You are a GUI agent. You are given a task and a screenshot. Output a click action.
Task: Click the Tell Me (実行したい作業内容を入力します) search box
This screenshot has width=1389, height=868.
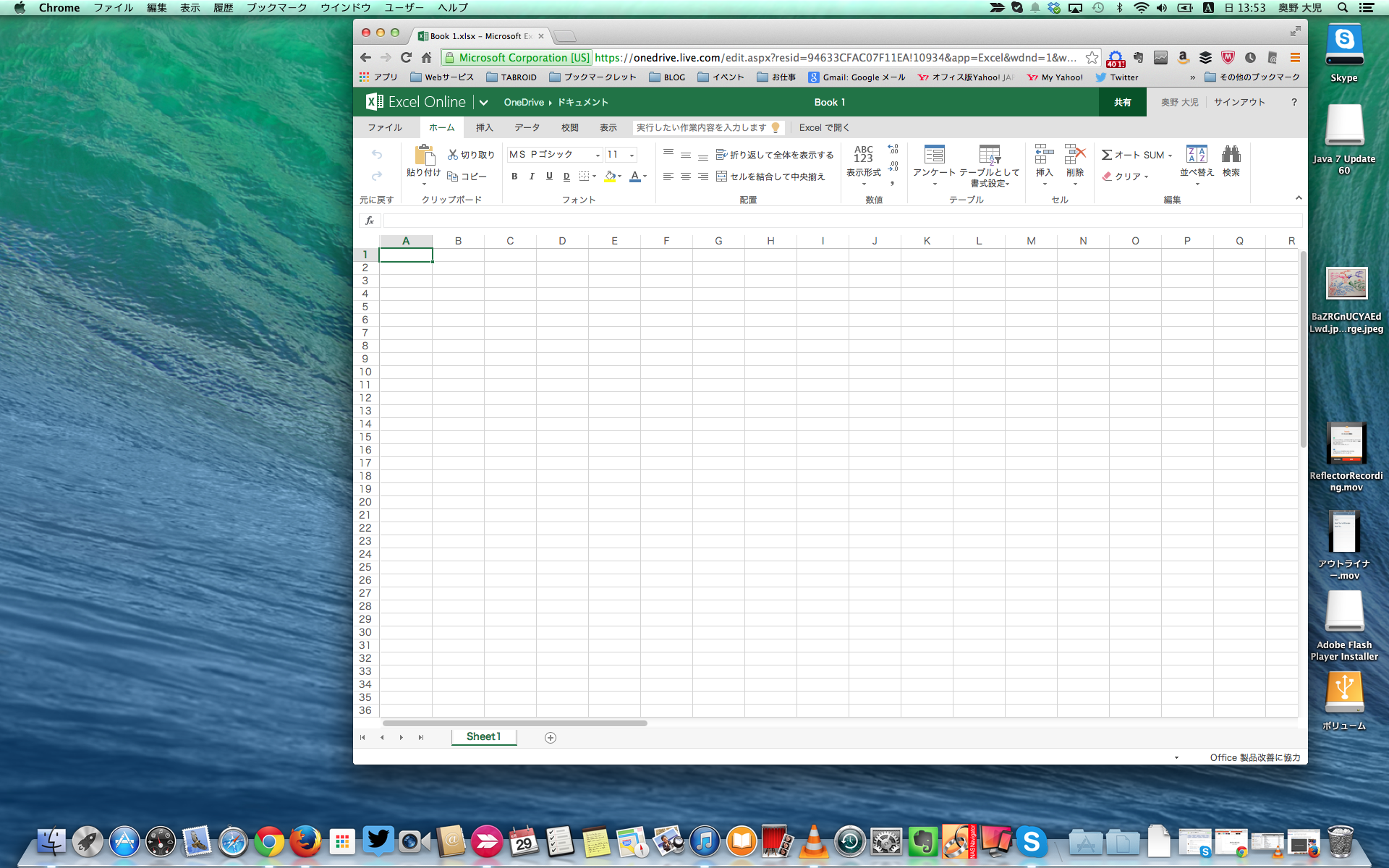[708, 127]
